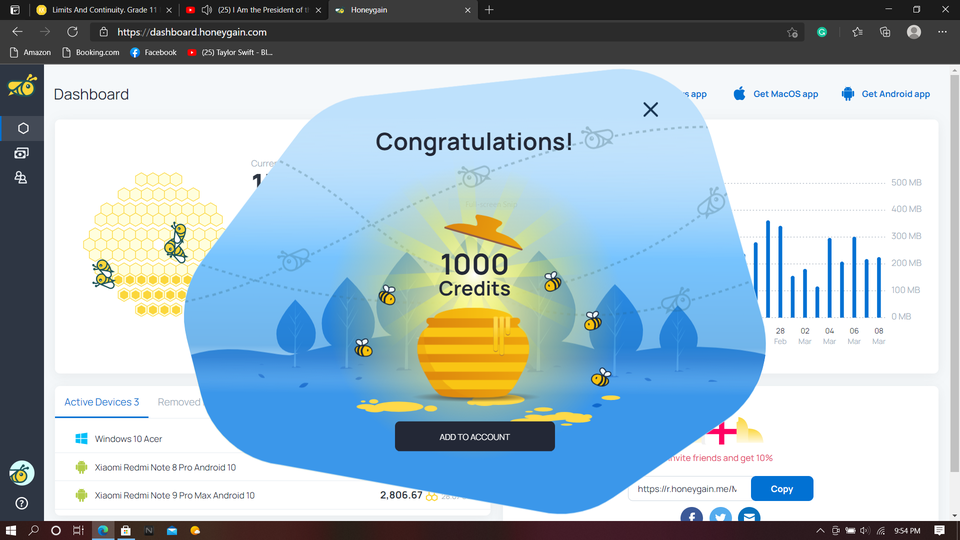Close the Congratulations popup with the X
960x540 pixels.
click(x=650, y=109)
